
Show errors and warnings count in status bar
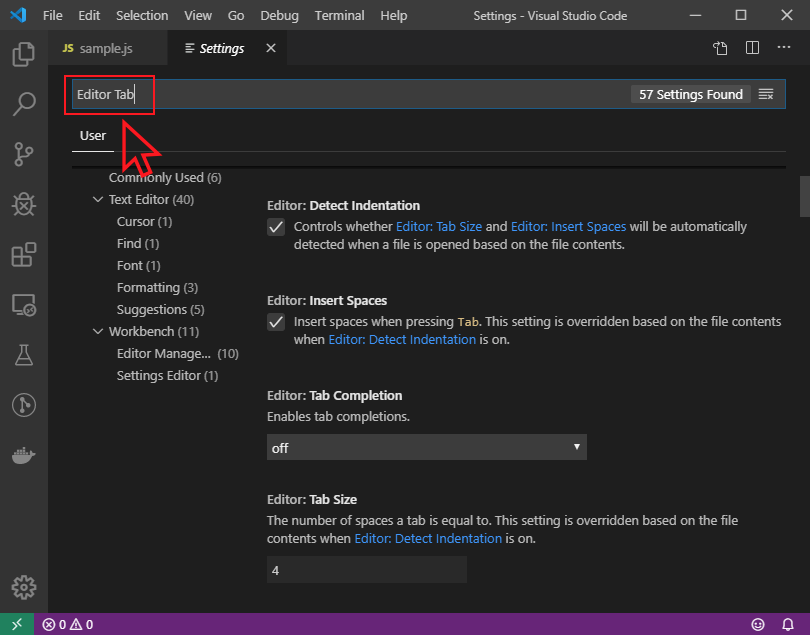[x=67, y=624]
